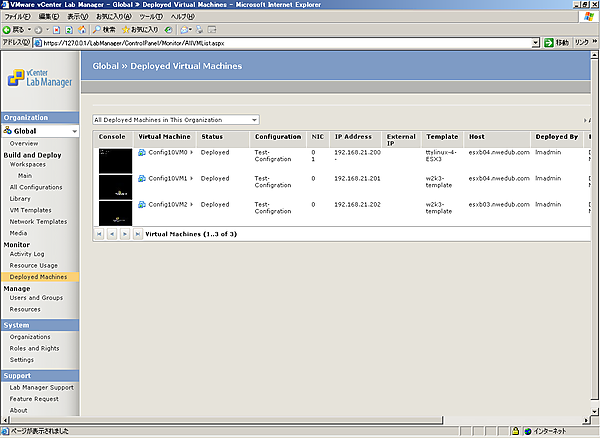Click the Config10VM0 virtual machine icon

[142, 153]
